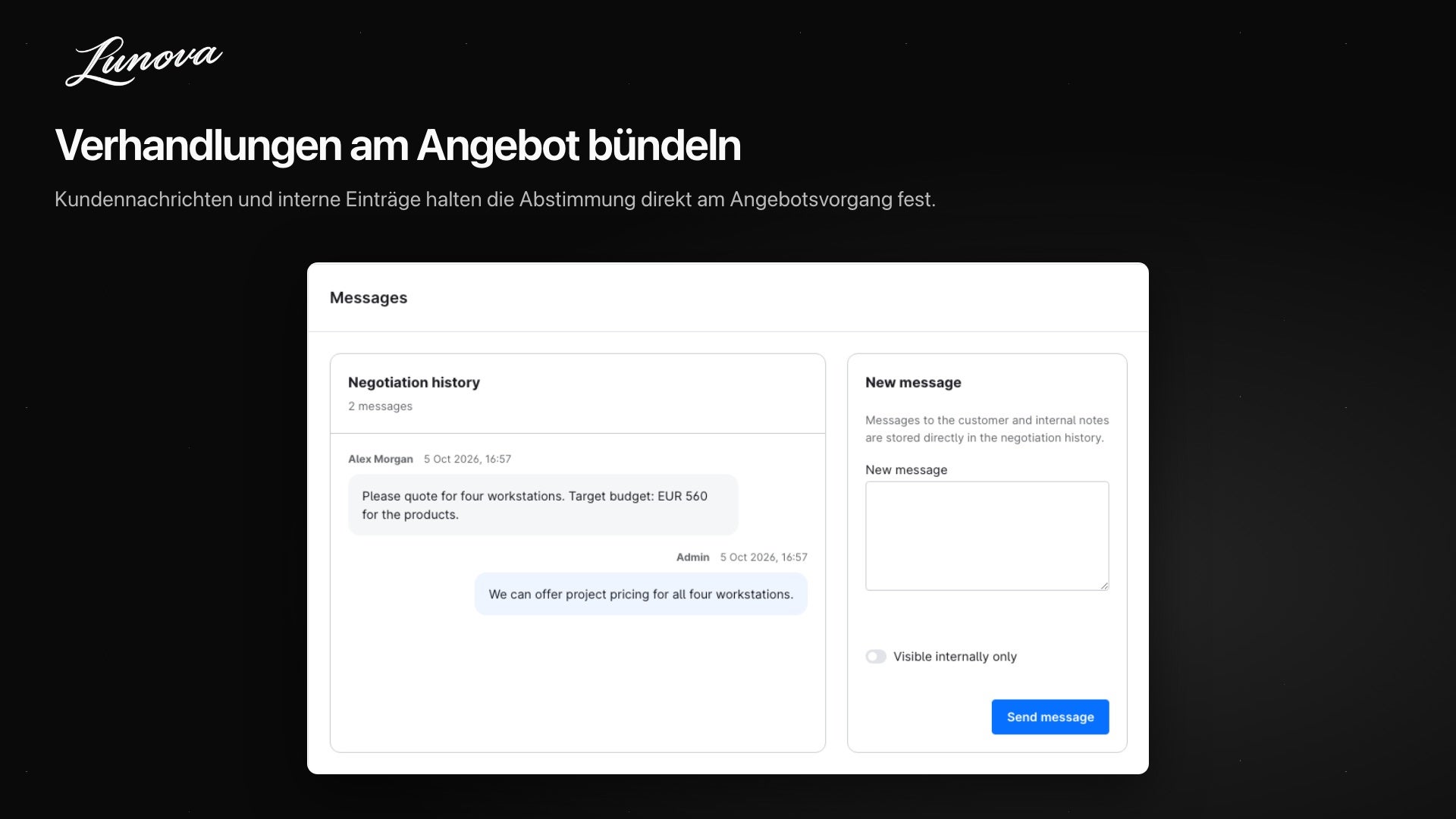Select the 'We can offer project pricing' reply bubble
The height and width of the screenshot is (819, 1456).
click(x=641, y=594)
